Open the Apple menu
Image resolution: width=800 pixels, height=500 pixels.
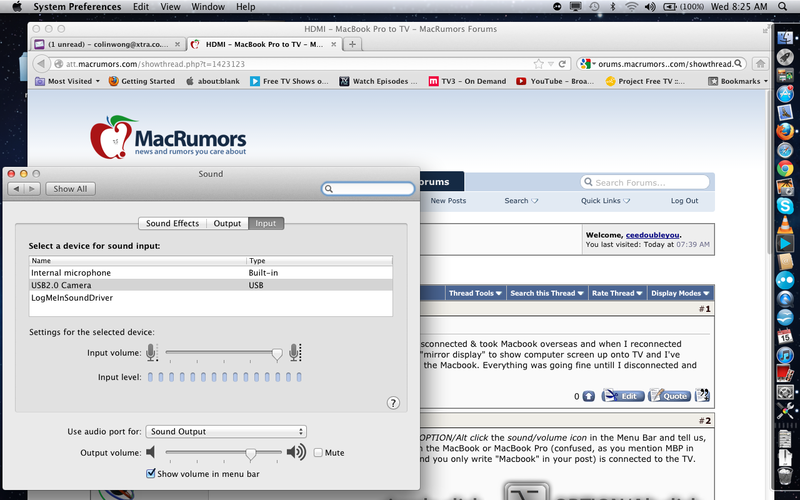[17, 7]
